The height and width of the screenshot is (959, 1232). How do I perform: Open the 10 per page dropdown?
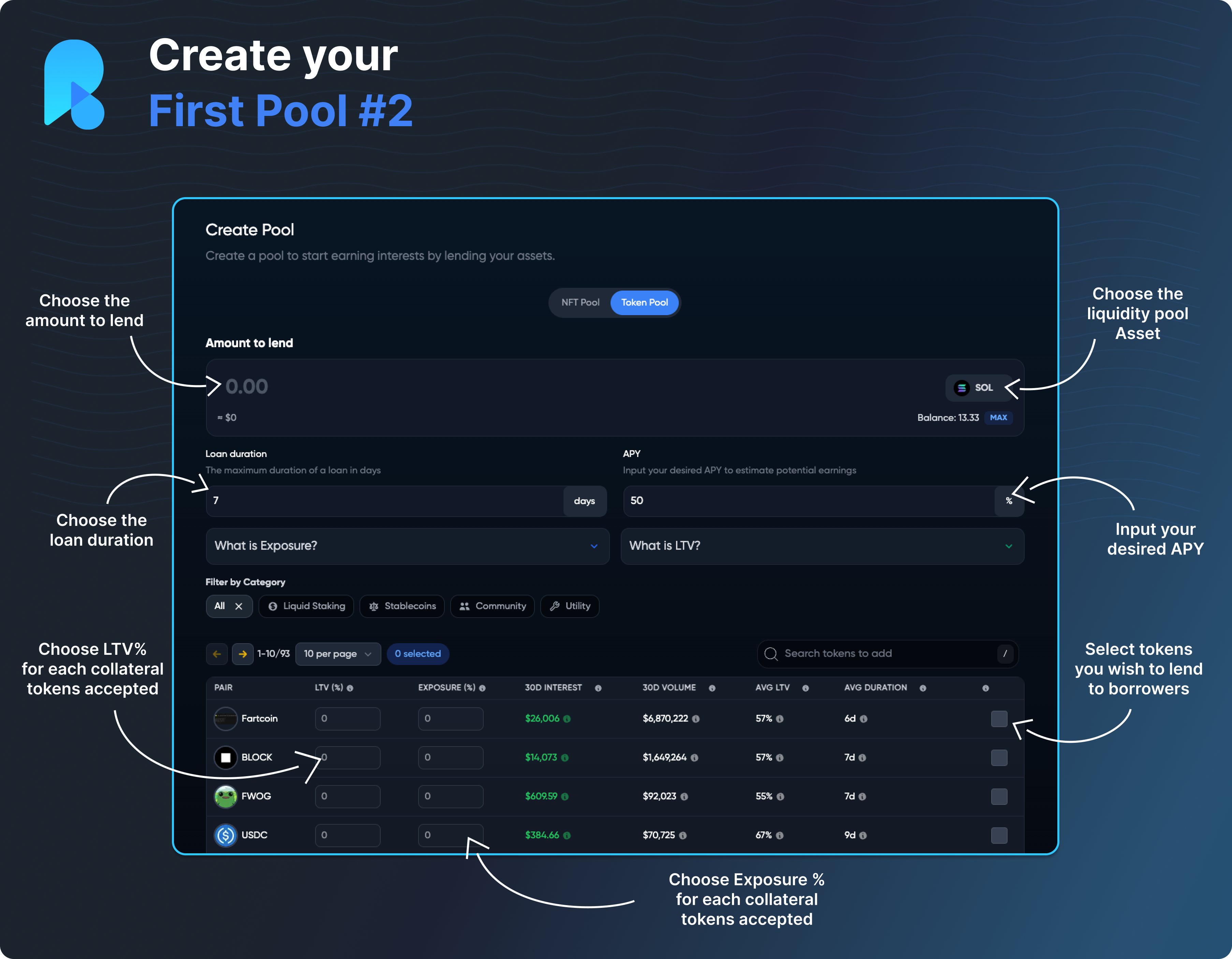338,654
